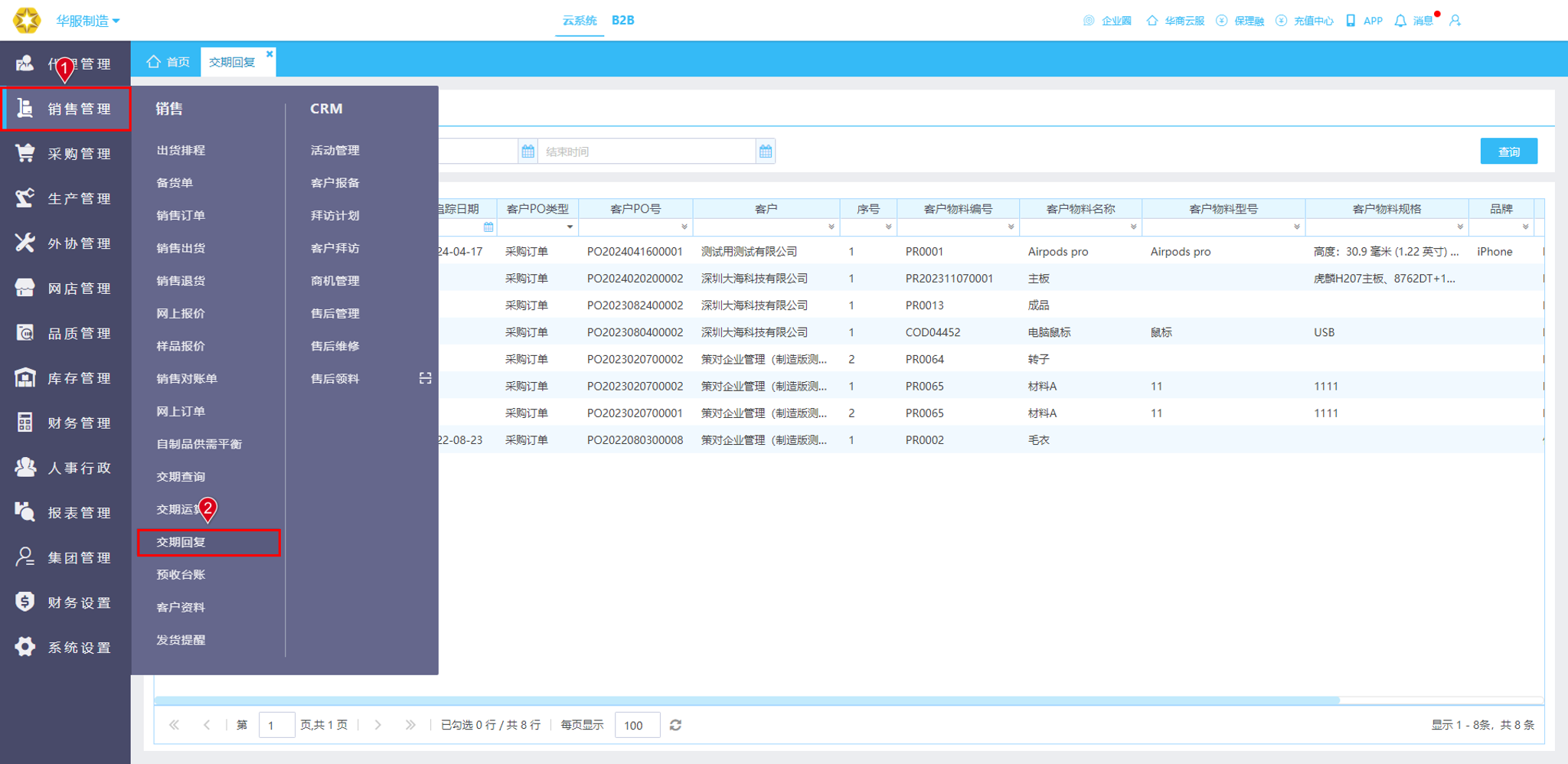The image size is (1568, 764).
Task: Click the refresh icon in pagination bar
Action: point(675,725)
